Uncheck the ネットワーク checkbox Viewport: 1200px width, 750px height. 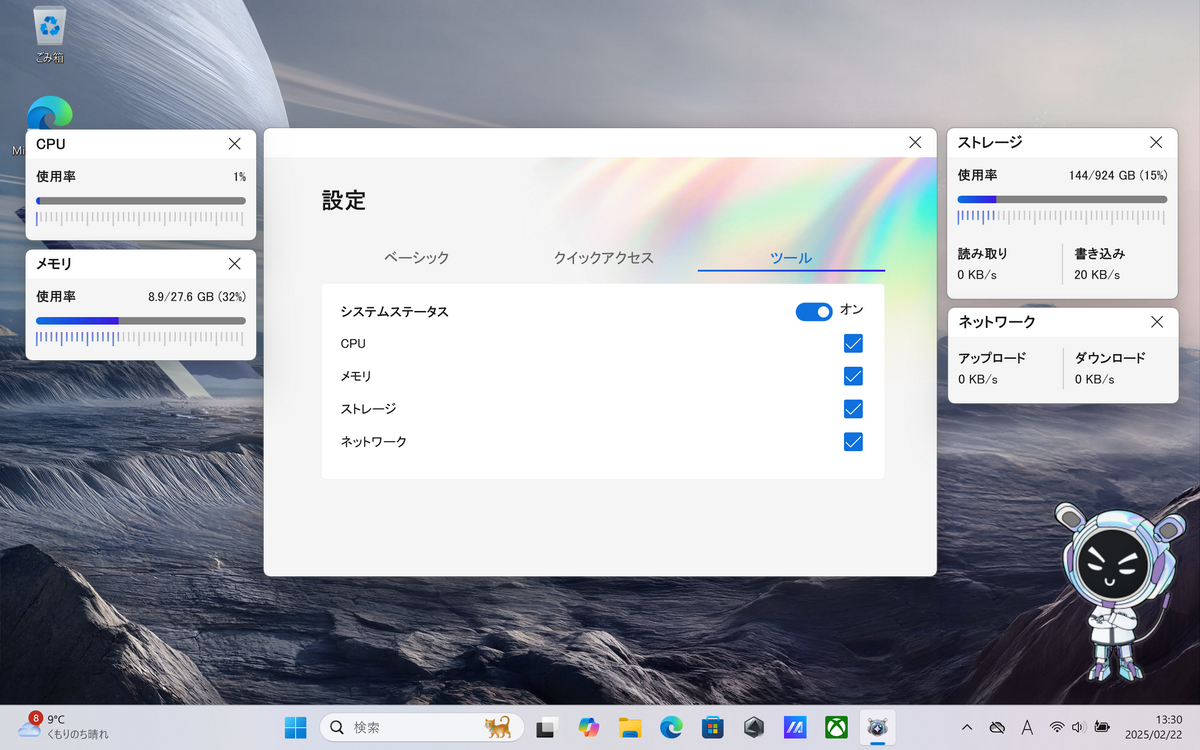pyautogui.click(x=853, y=442)
